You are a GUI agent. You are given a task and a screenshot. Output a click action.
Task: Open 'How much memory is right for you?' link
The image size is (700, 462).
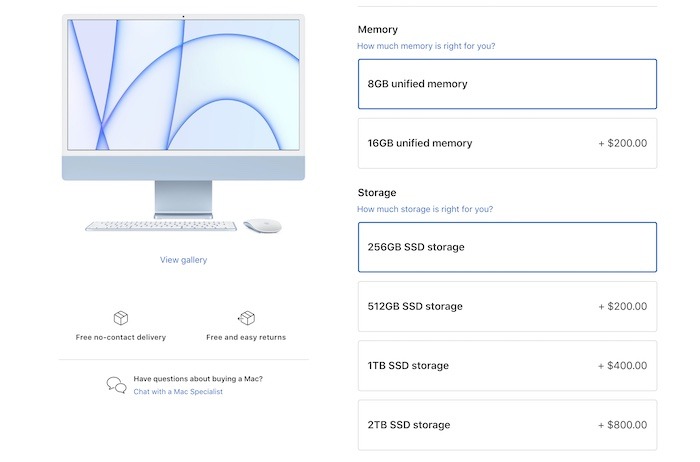426,46
